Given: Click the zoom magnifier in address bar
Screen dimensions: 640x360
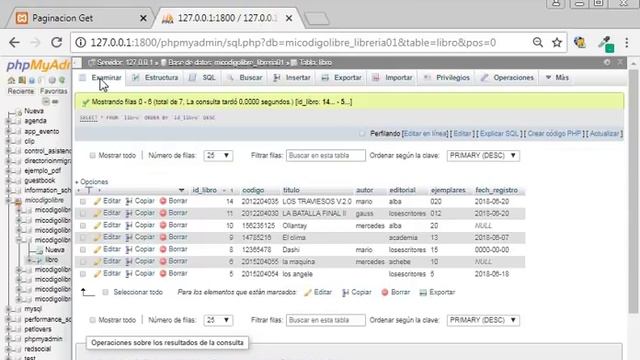Looking at the screenshot, I should pos(538,42).
